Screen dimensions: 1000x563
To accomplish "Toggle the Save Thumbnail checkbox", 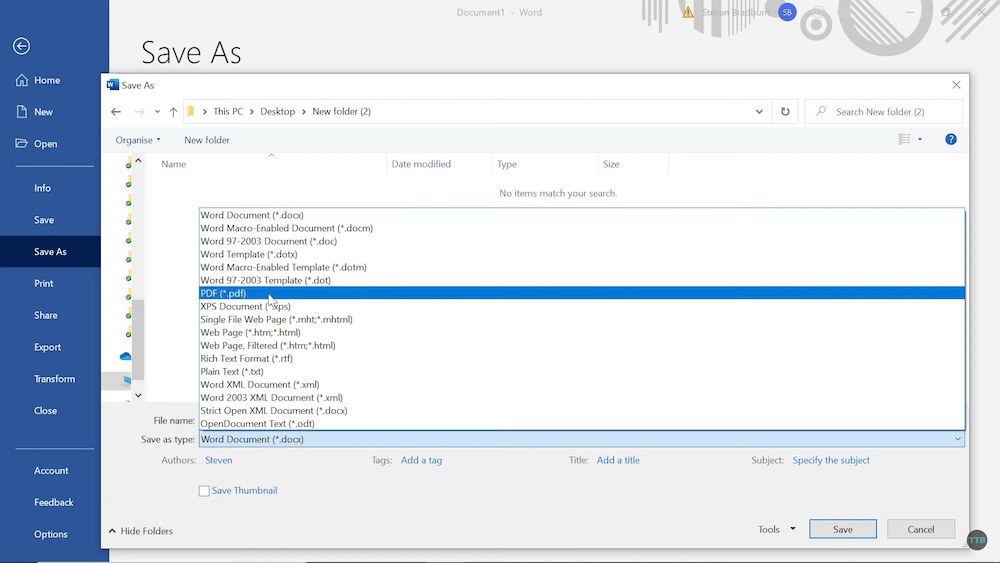I will pos(204,491).
